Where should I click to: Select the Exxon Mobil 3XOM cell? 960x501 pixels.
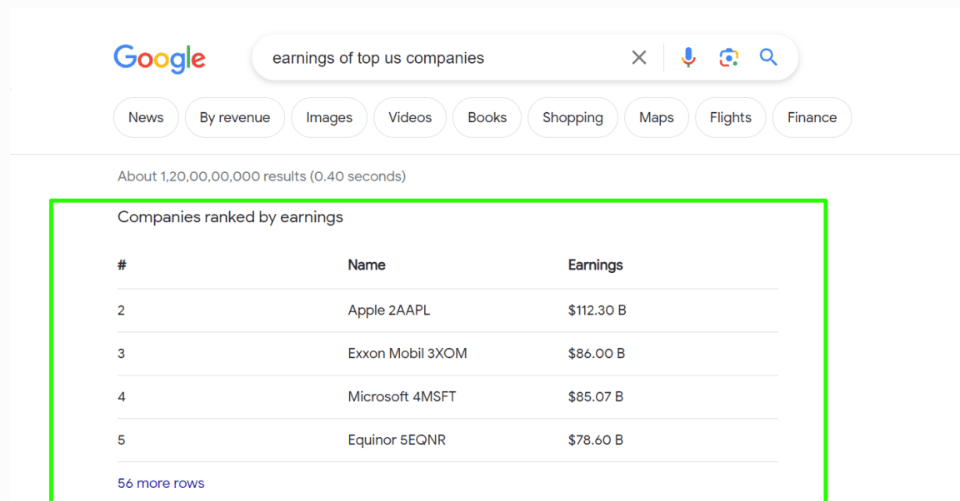pos(407,354)
